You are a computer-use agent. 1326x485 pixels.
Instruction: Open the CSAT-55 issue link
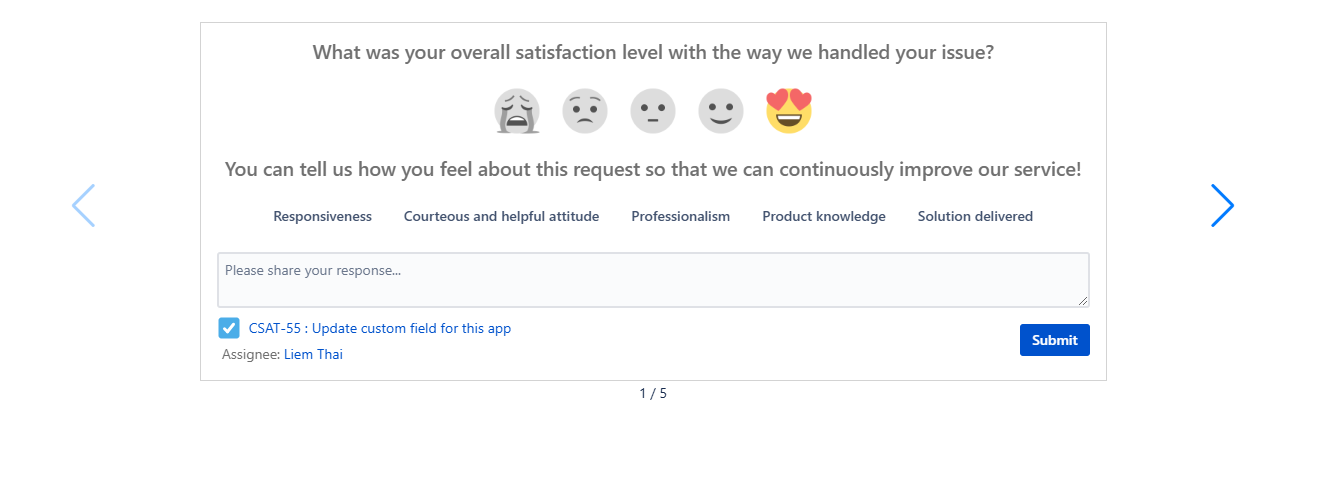pyautogui.click(x=380, y=328)
